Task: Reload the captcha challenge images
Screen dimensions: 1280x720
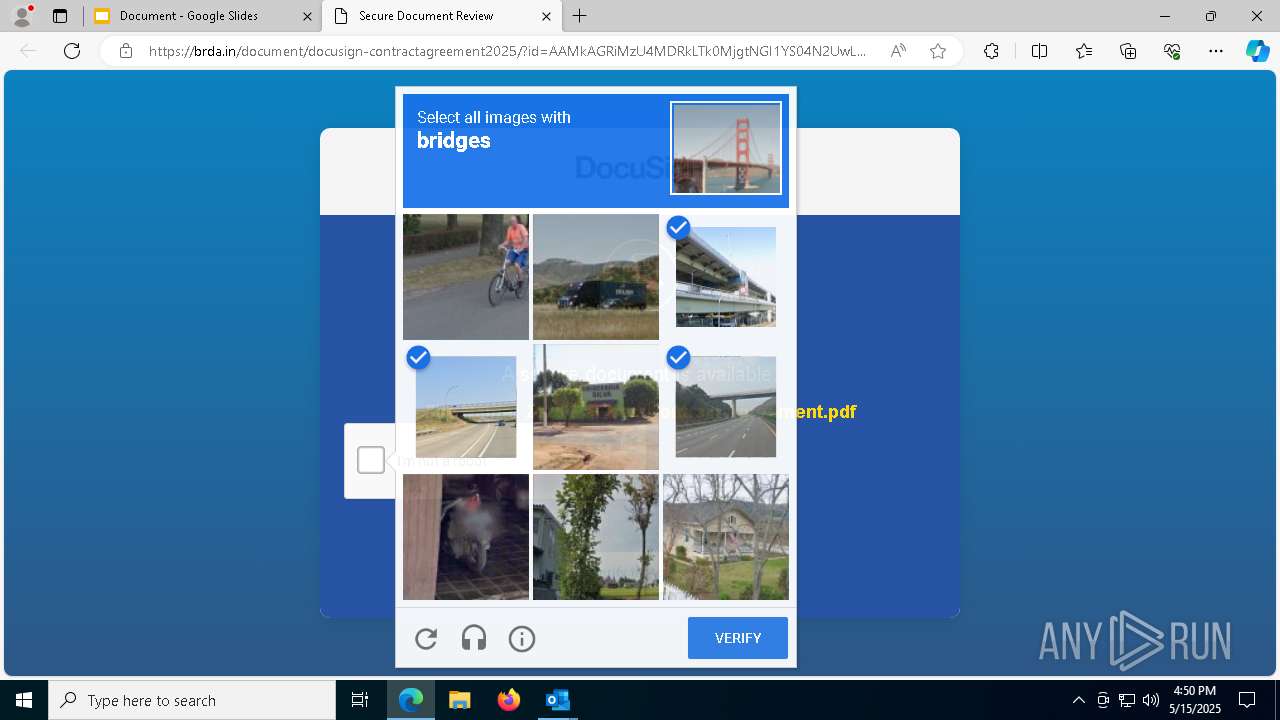Action: coord(426,639)
